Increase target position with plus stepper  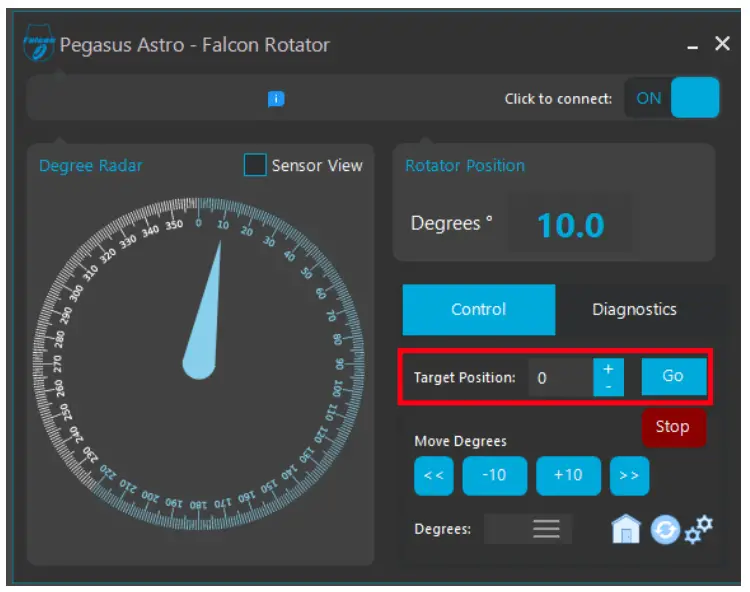[608, 369]
